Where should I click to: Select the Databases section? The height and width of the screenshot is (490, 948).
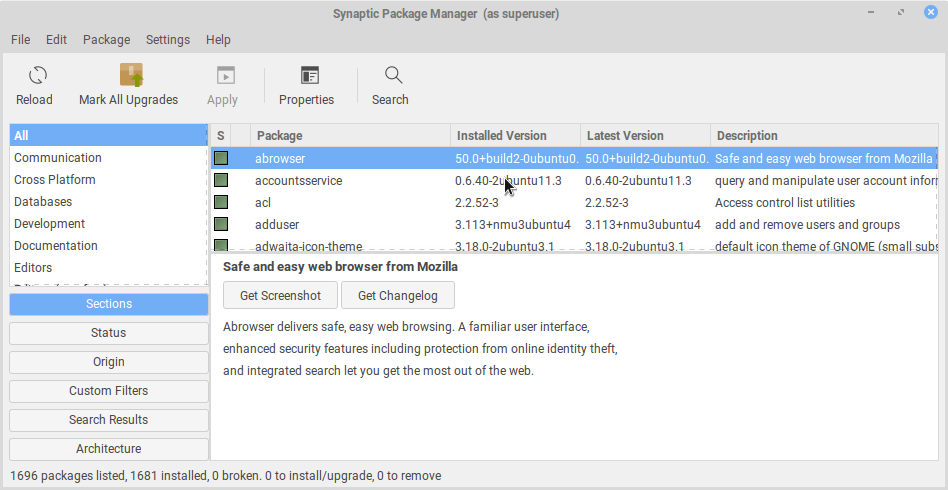point(43,202)
